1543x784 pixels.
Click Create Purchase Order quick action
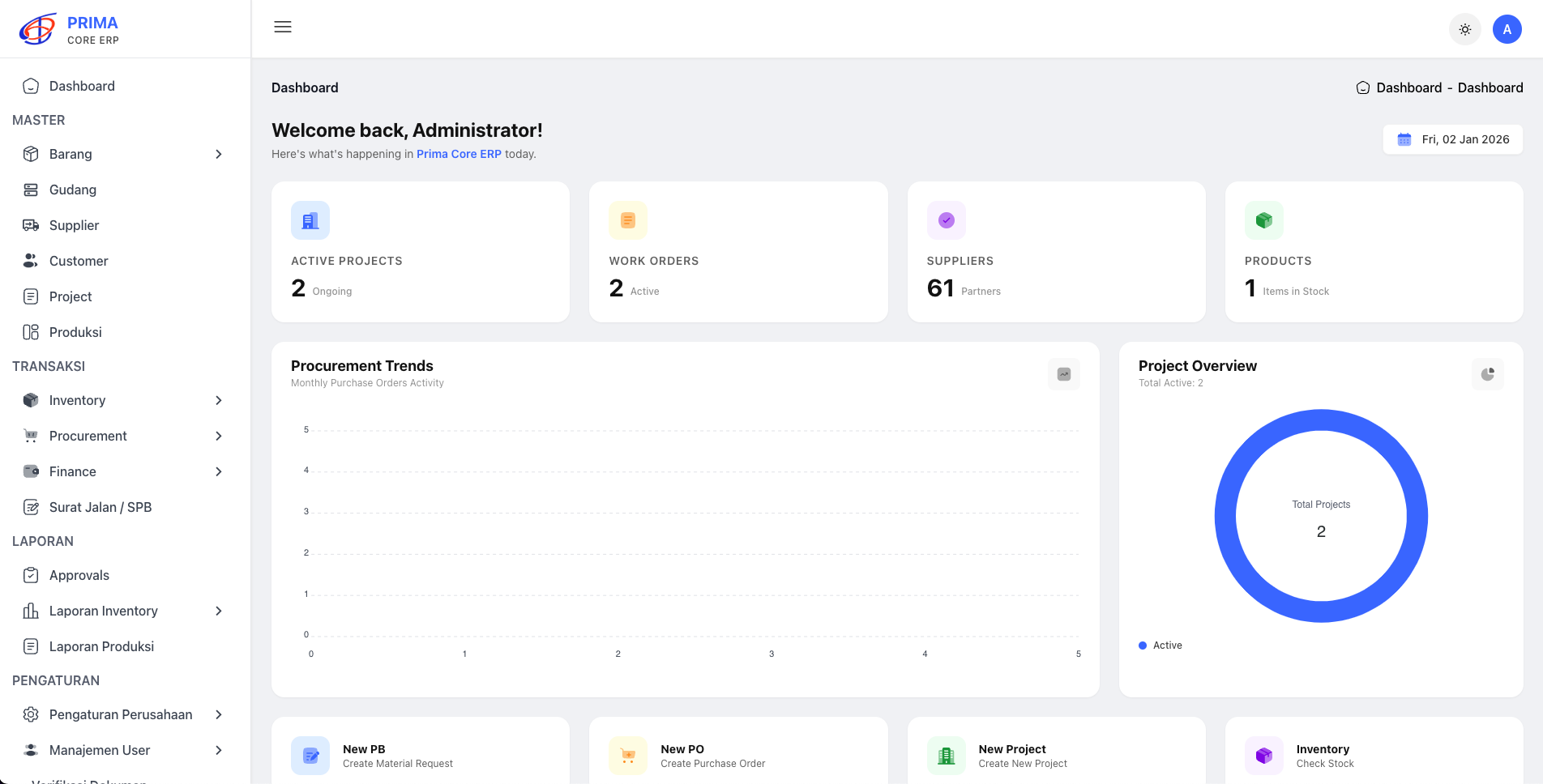point(738,756)
